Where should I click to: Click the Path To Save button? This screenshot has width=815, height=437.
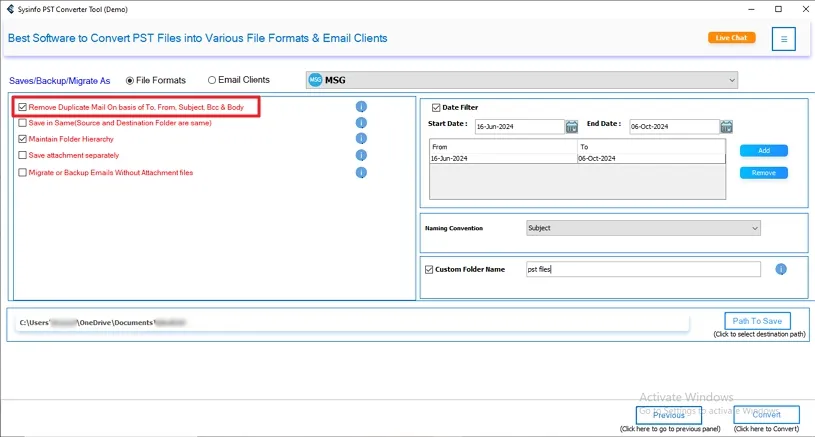757,321
